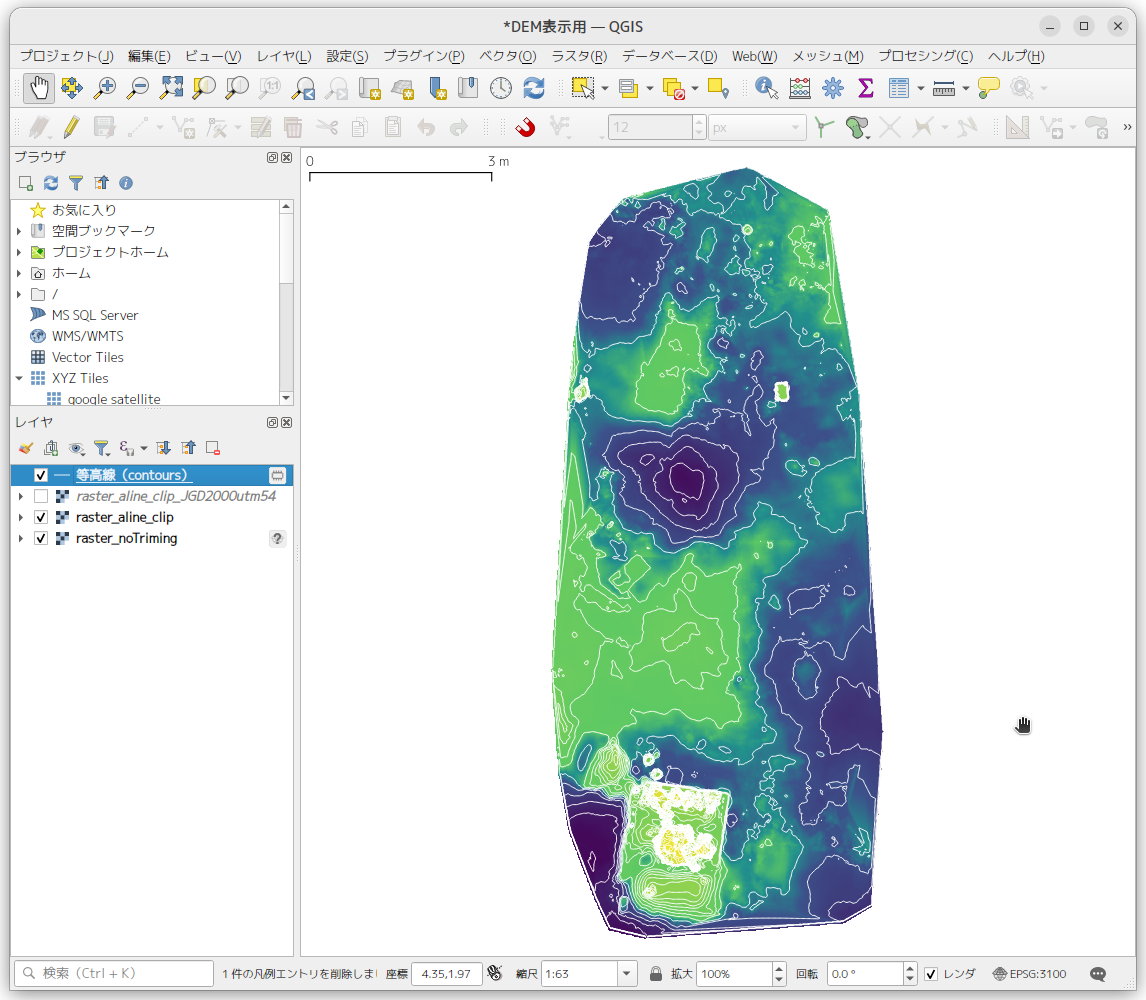Open the ラスタ menu
The height and width of the screenshot is (1000, 1146).
[x=576, y=56]
